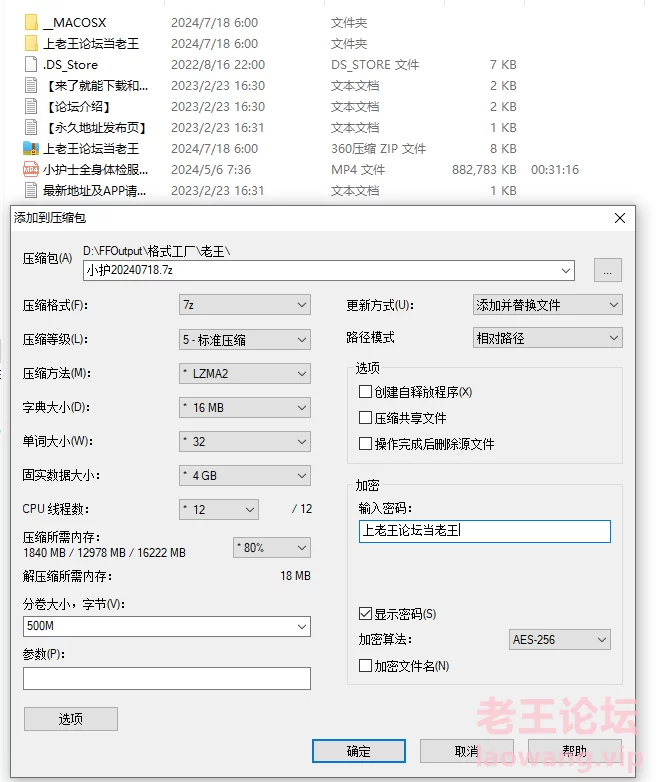Click the MP4 video file icon
This screenshot has height=782, width=663.
coord(31,170)
